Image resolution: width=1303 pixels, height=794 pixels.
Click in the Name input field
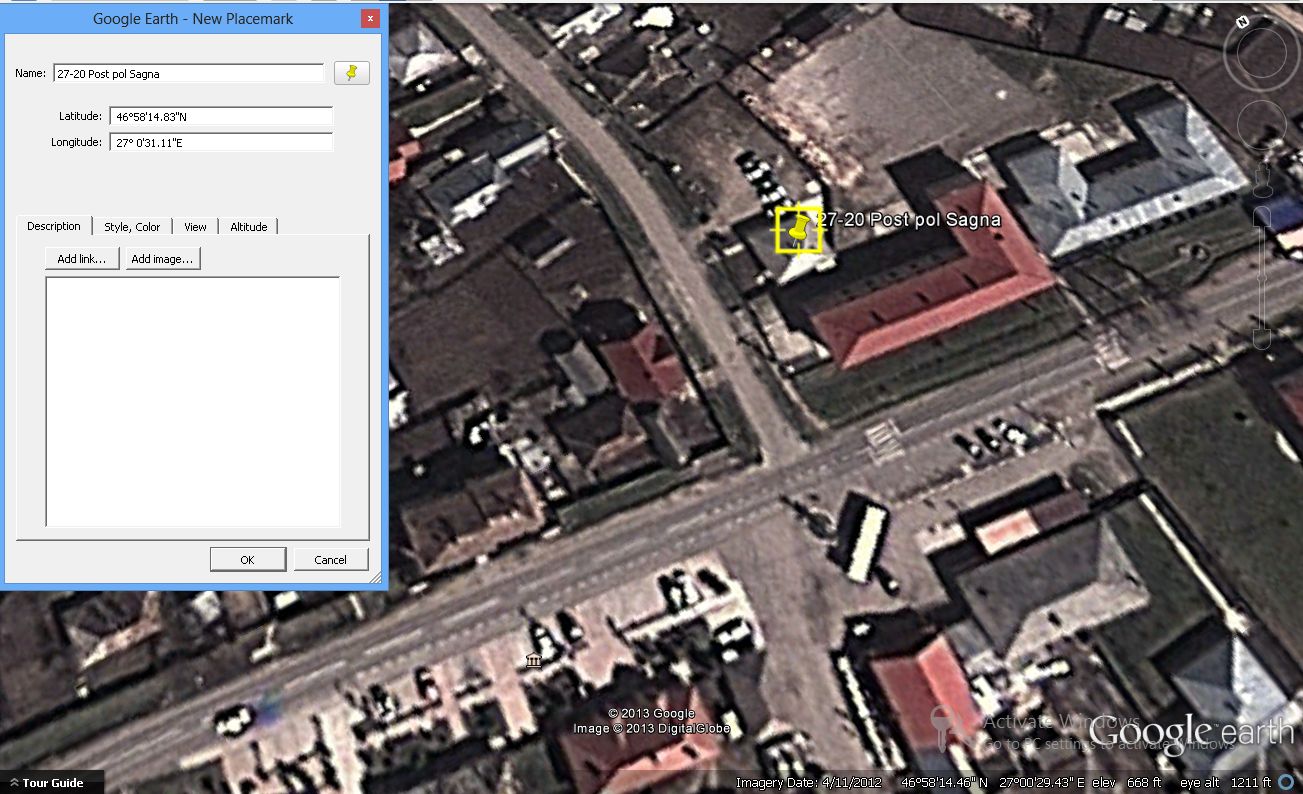click(x=188, y=73)
